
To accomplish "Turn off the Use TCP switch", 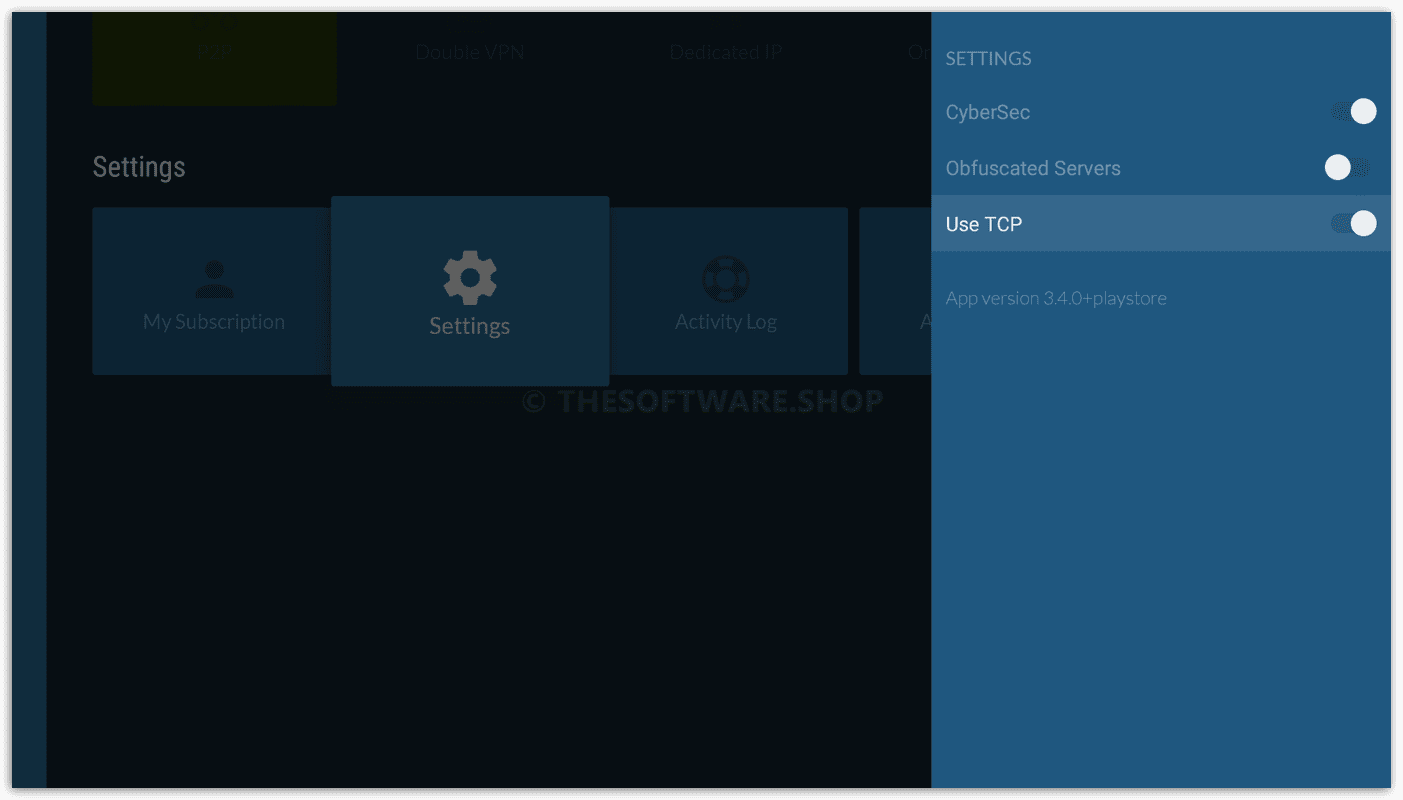I will click(x=1354, y=224).
